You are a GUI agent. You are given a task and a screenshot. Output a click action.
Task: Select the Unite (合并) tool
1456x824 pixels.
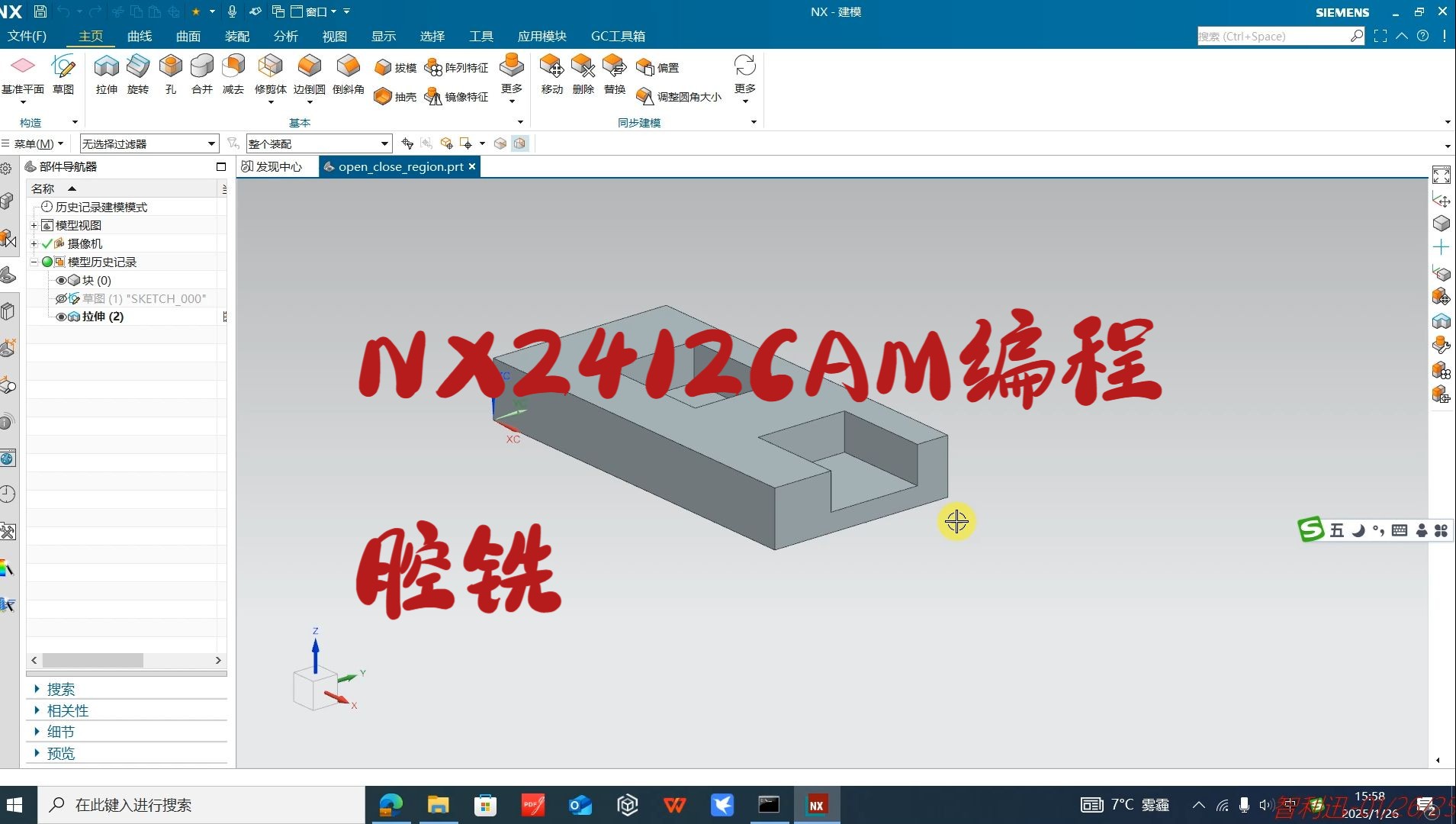click(201, 75)
